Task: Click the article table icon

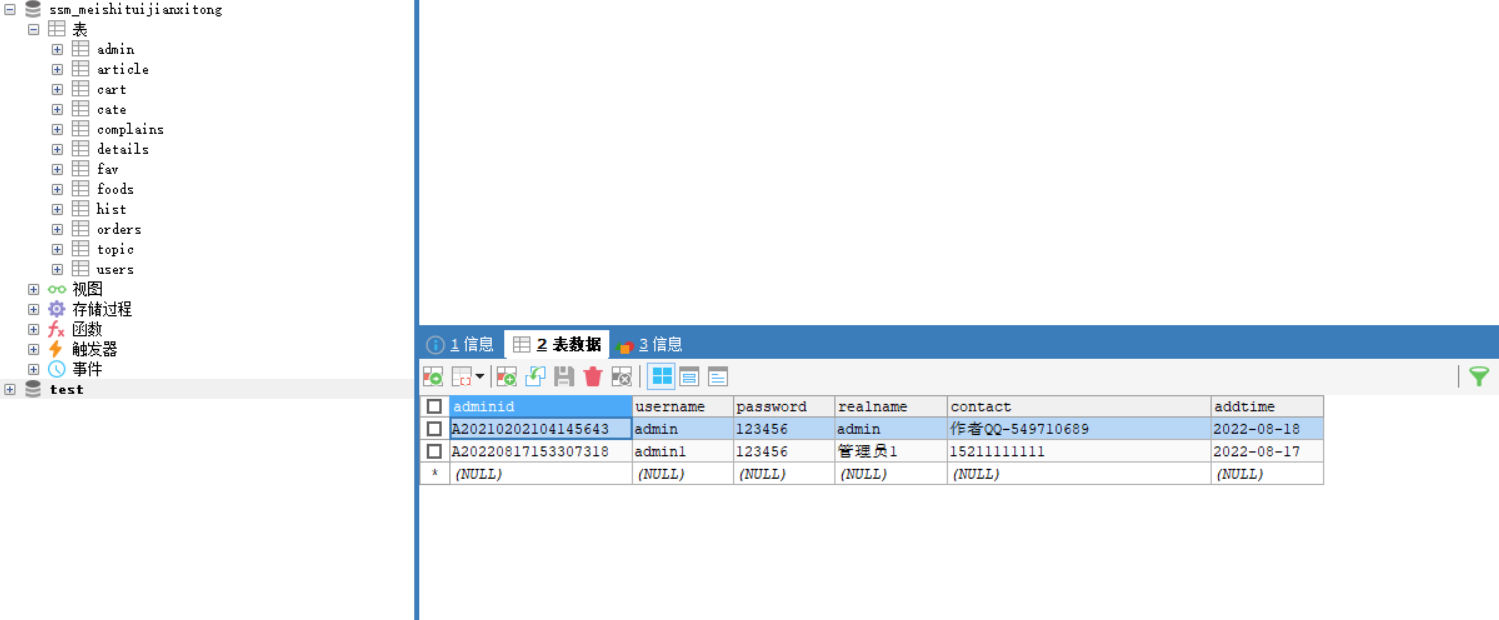Action: (x=81, y=69)
